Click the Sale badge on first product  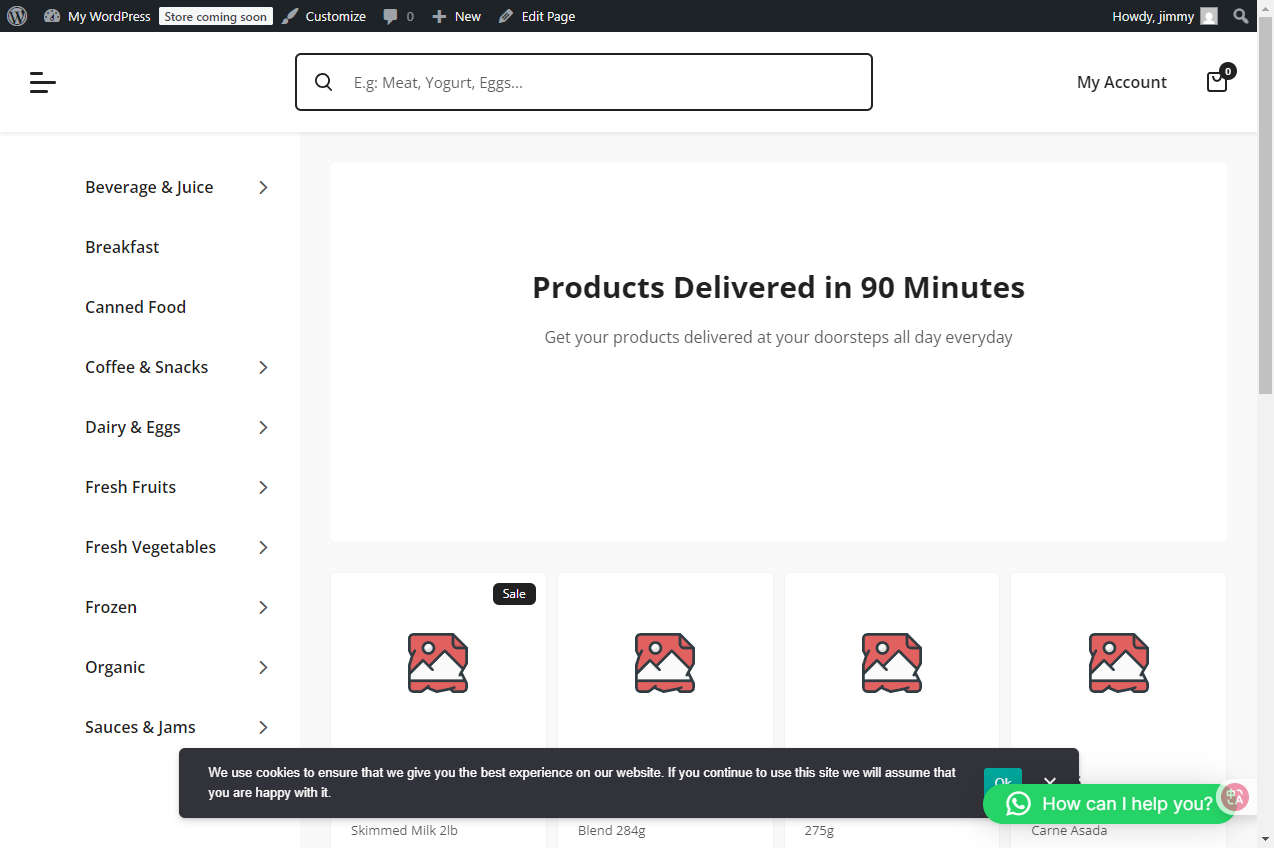point(514,594)
